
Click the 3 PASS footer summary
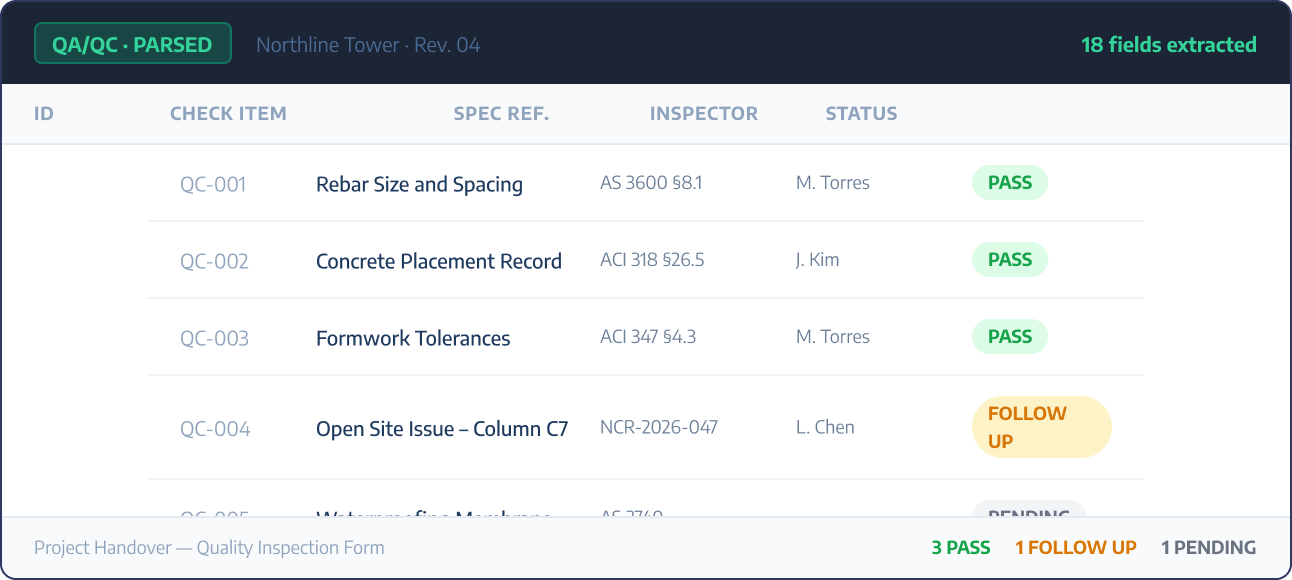pos(961,548)
